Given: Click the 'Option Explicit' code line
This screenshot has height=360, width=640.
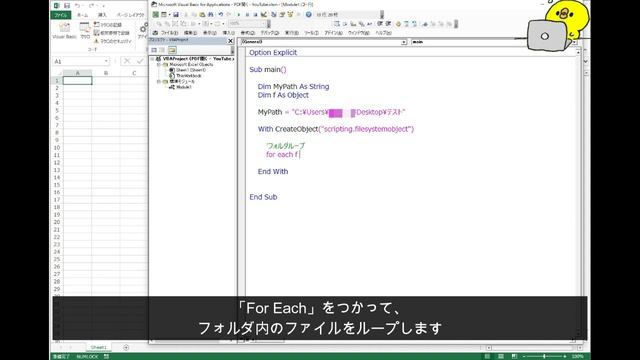Looking at the screenshot, I should (x=273, y=52).
